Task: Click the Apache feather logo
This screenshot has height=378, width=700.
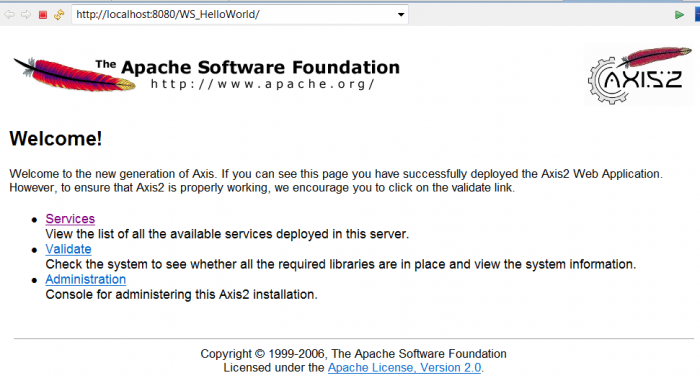Action: point(75,74)
